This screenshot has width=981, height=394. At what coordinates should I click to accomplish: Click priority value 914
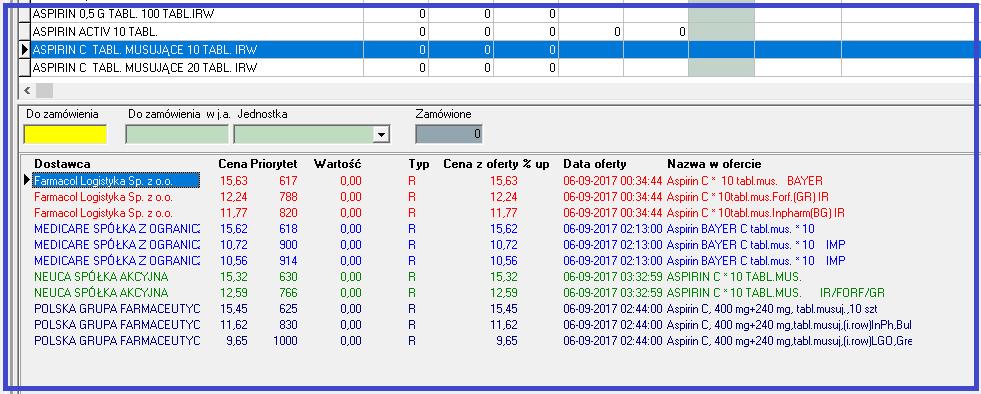tap(288, 261)
